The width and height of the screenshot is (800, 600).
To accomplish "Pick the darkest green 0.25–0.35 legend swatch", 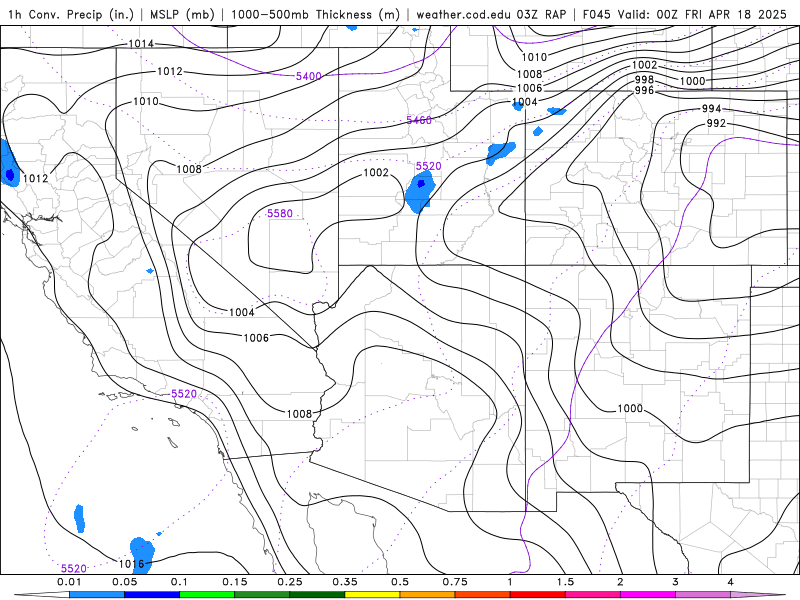I will click(317, 595).
